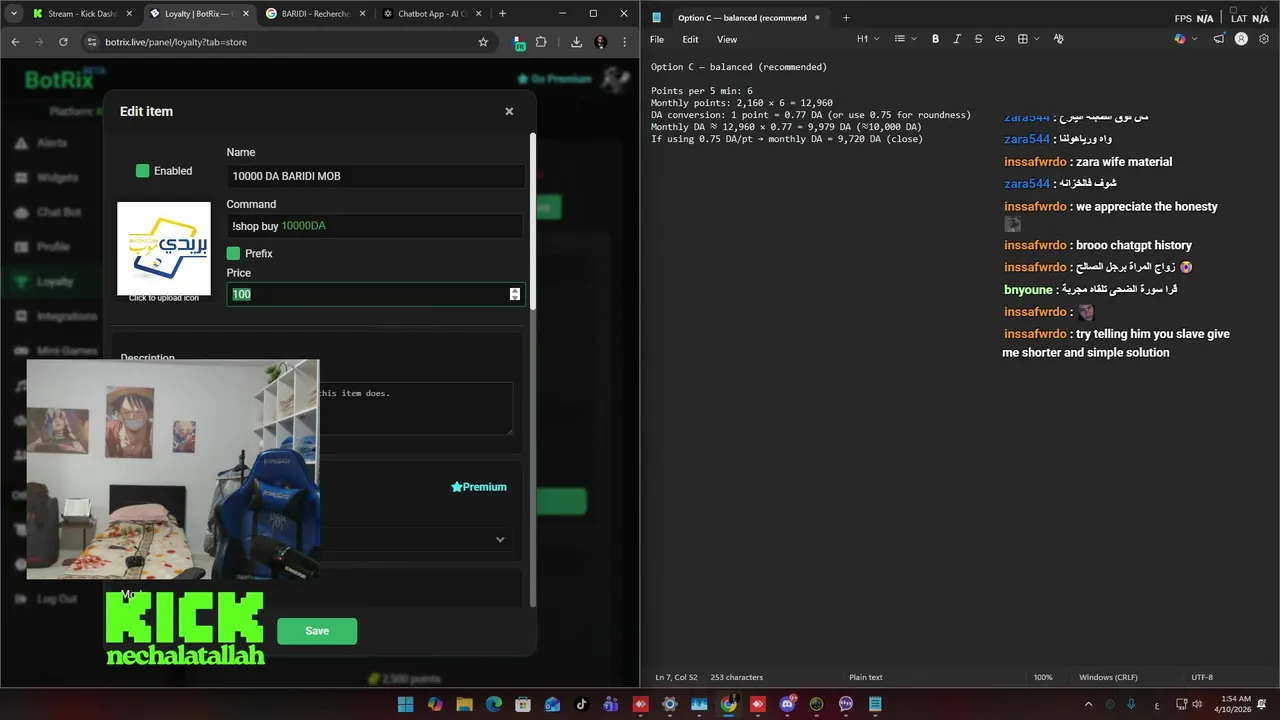Go back in the browser
The image size is (1280, 720).
point(15,42)
